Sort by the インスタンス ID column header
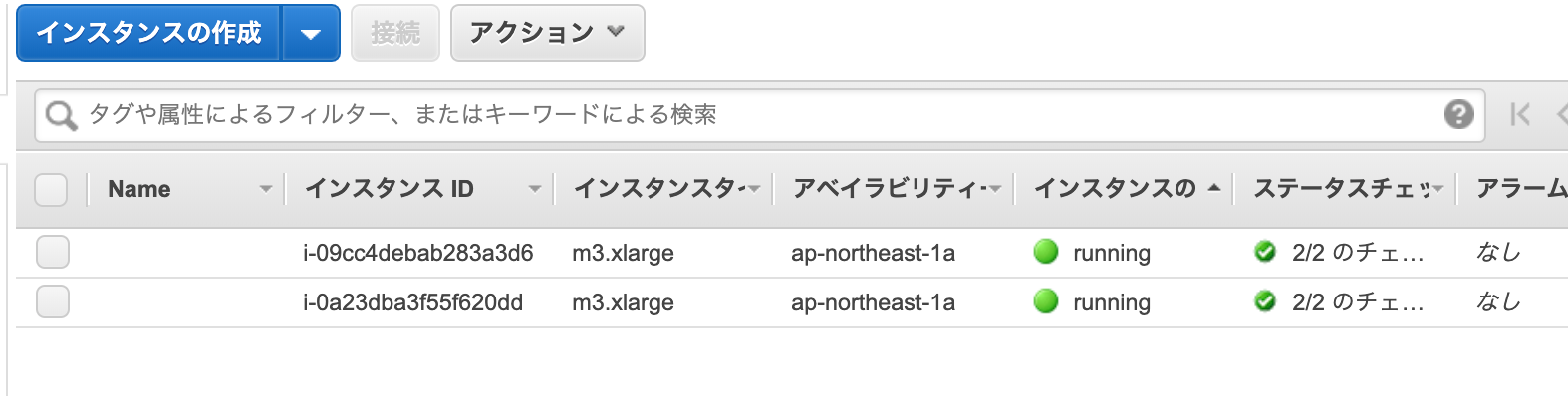This screenshot has width=1568, height=396. [x=390, y=189]
